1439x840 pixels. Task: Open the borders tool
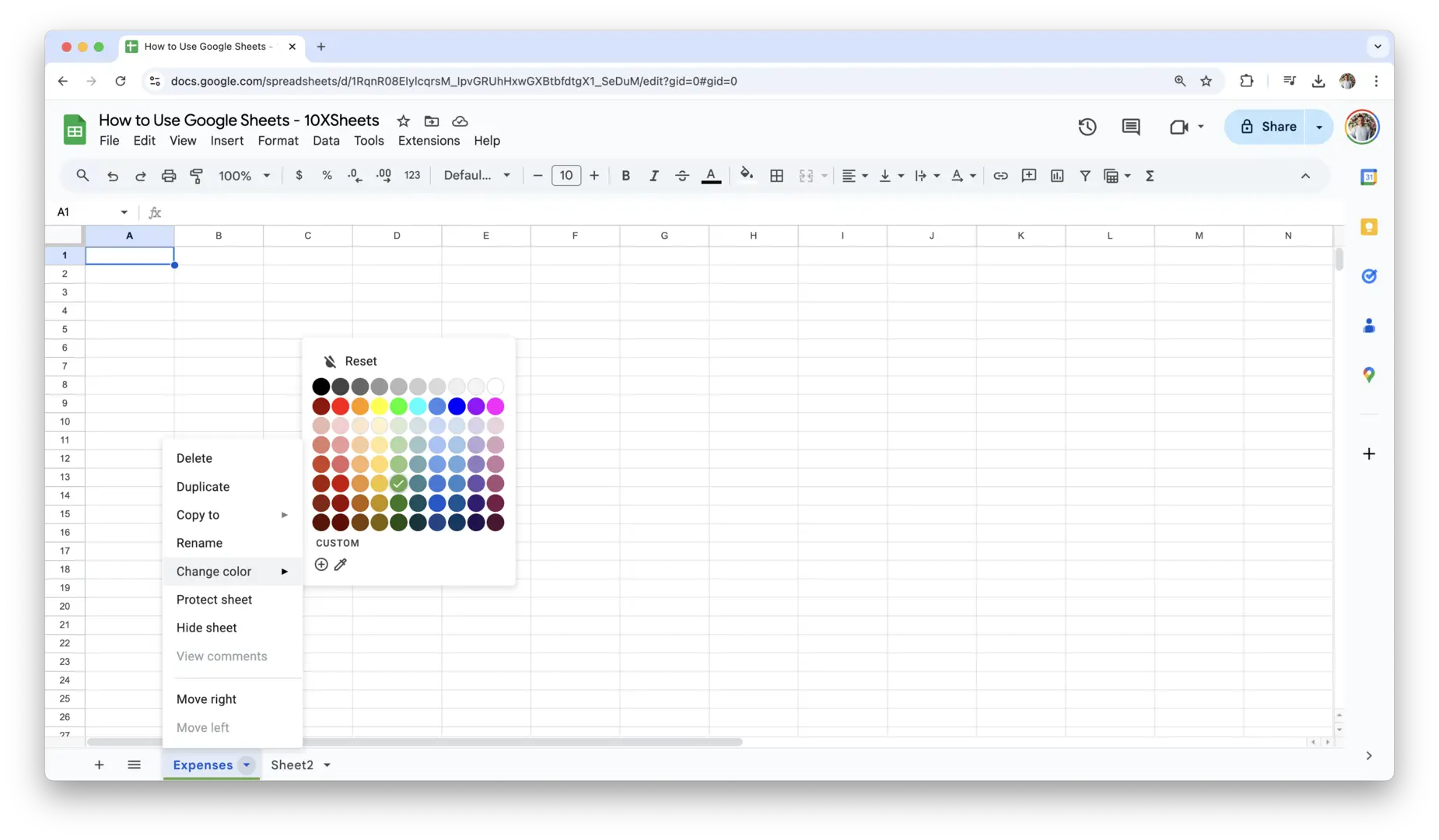click(x=776, y=176)
